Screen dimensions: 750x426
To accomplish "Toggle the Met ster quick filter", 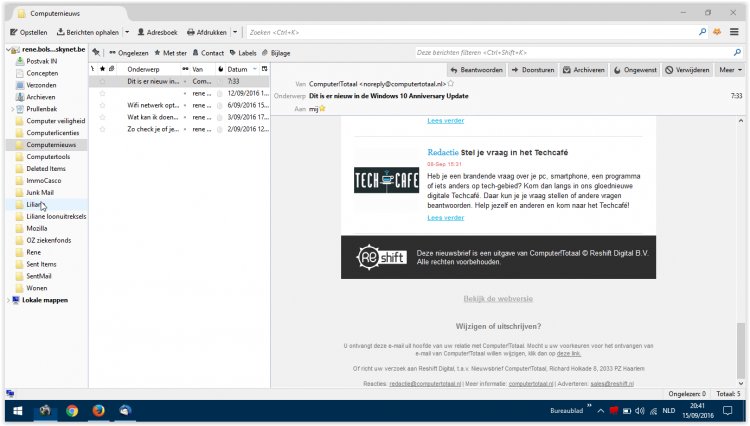I will (x=169, y=52).
